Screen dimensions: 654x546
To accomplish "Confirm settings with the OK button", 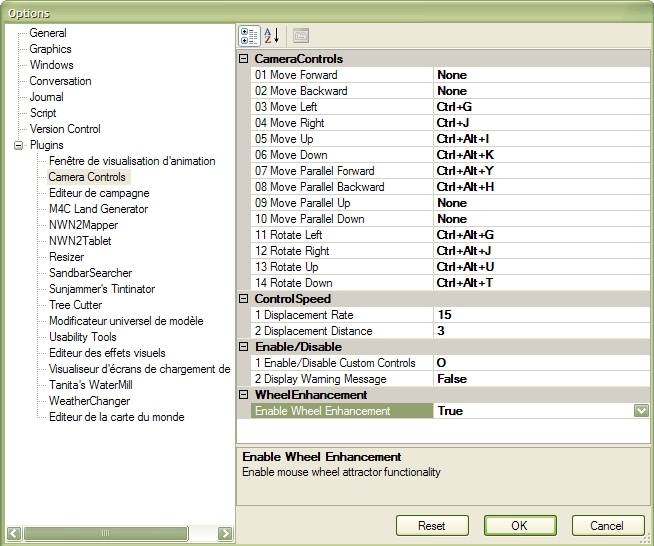I will pyautogui.click(x=520, y=525).
